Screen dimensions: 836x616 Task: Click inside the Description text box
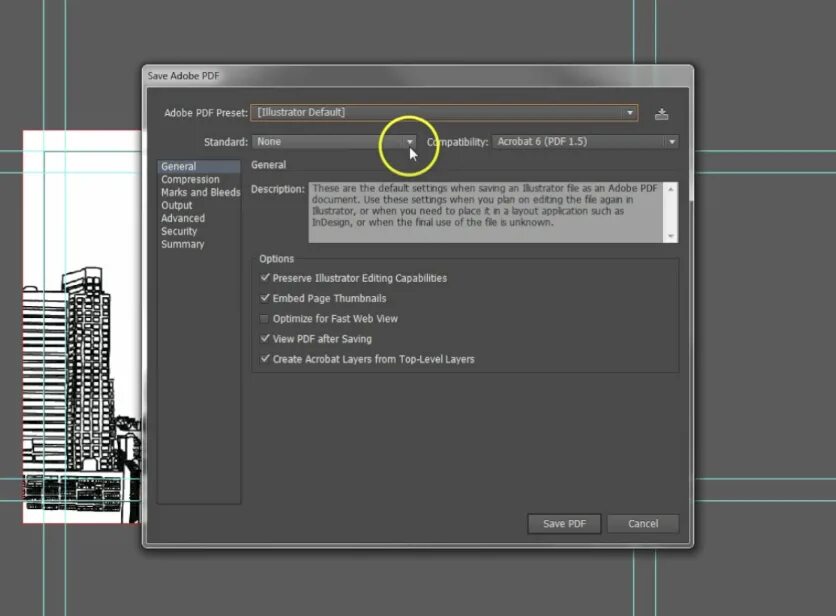click(x=486, y=212)
